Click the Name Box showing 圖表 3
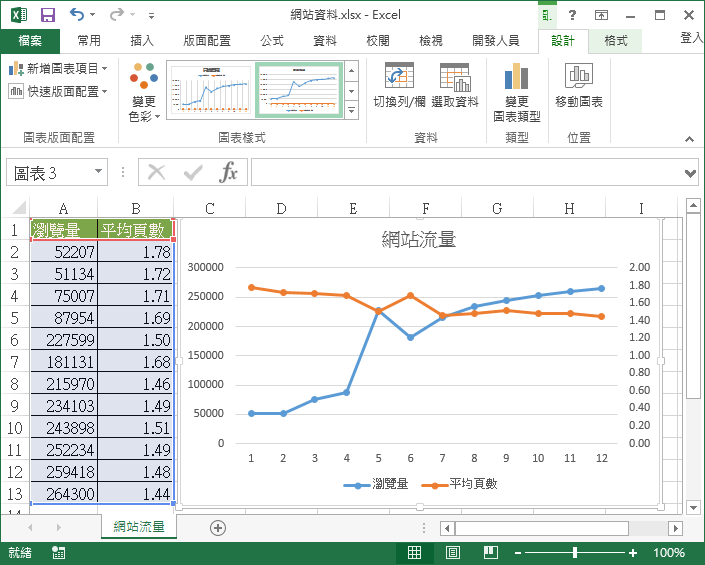 (x=49, y=172)
